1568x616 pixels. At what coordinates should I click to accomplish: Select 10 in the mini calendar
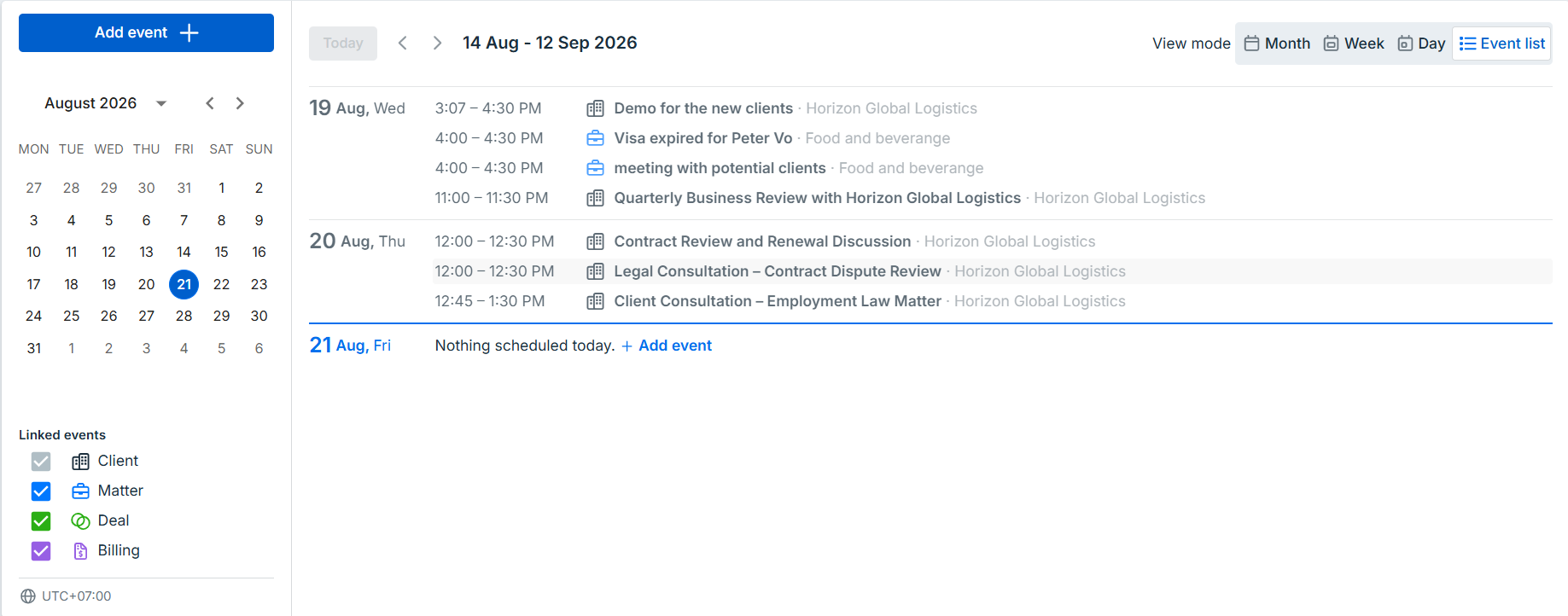click(34, 252)
